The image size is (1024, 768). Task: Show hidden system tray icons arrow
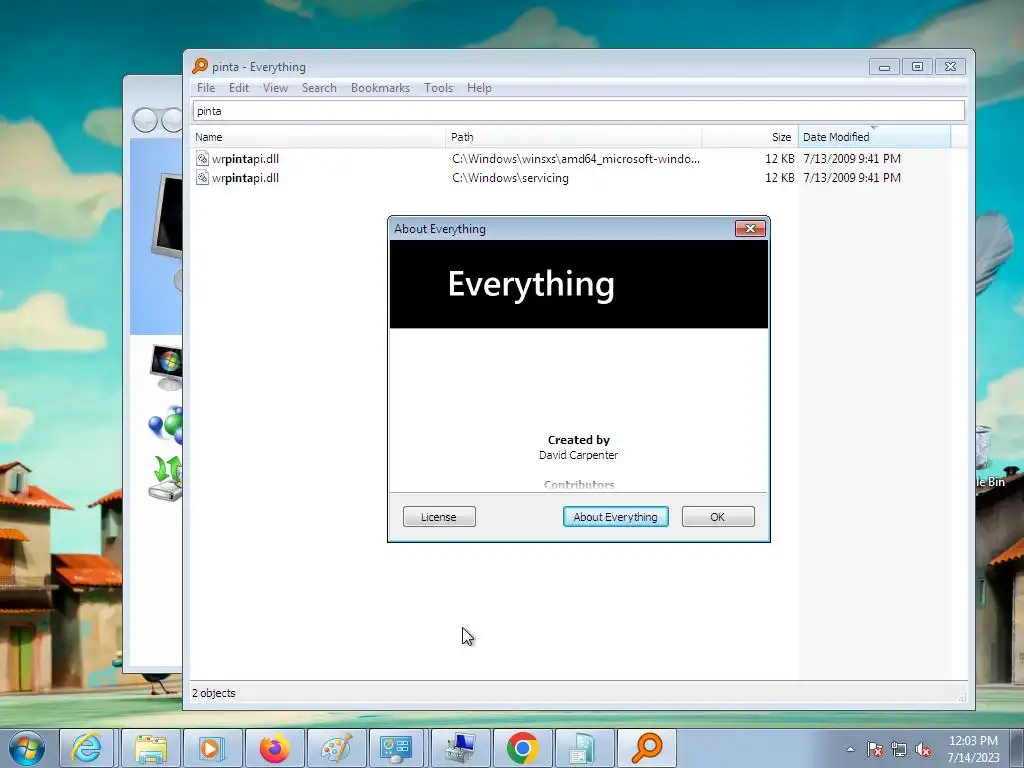pyautogui.click(x=850, y=749)
